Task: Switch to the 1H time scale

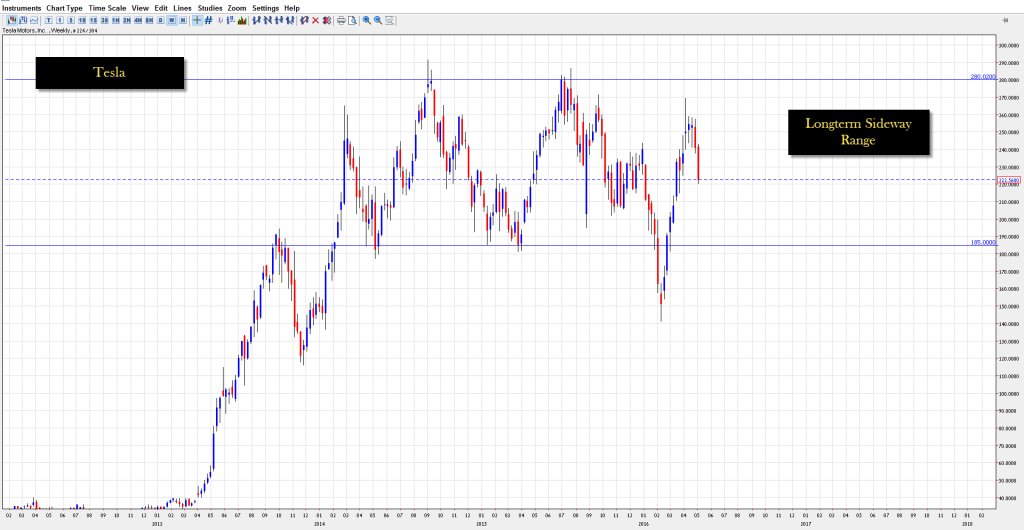Action: coord(116,20)
